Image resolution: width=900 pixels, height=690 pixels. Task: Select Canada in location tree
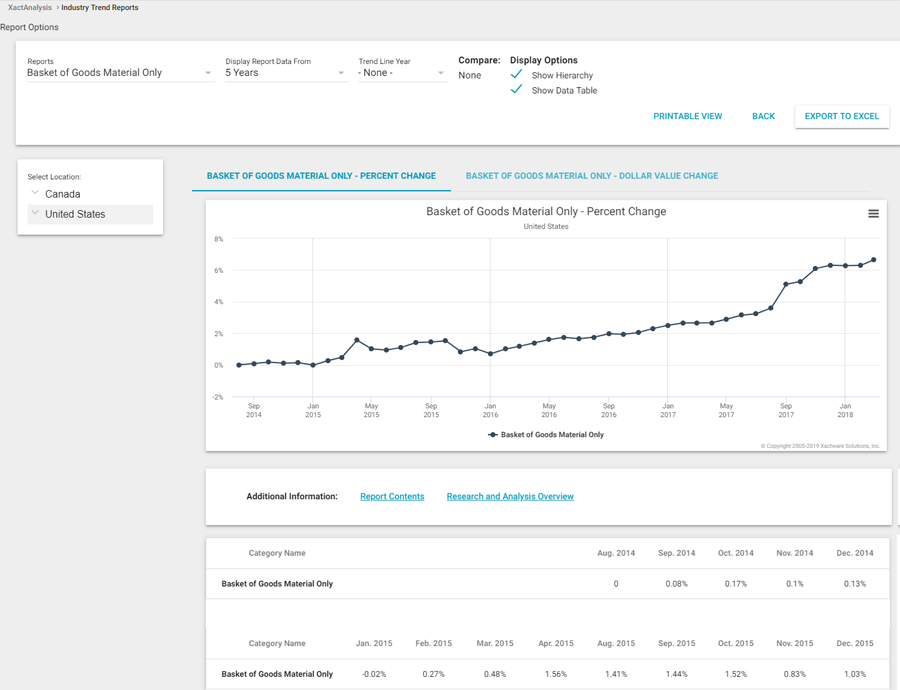click(x=63, y=194)
